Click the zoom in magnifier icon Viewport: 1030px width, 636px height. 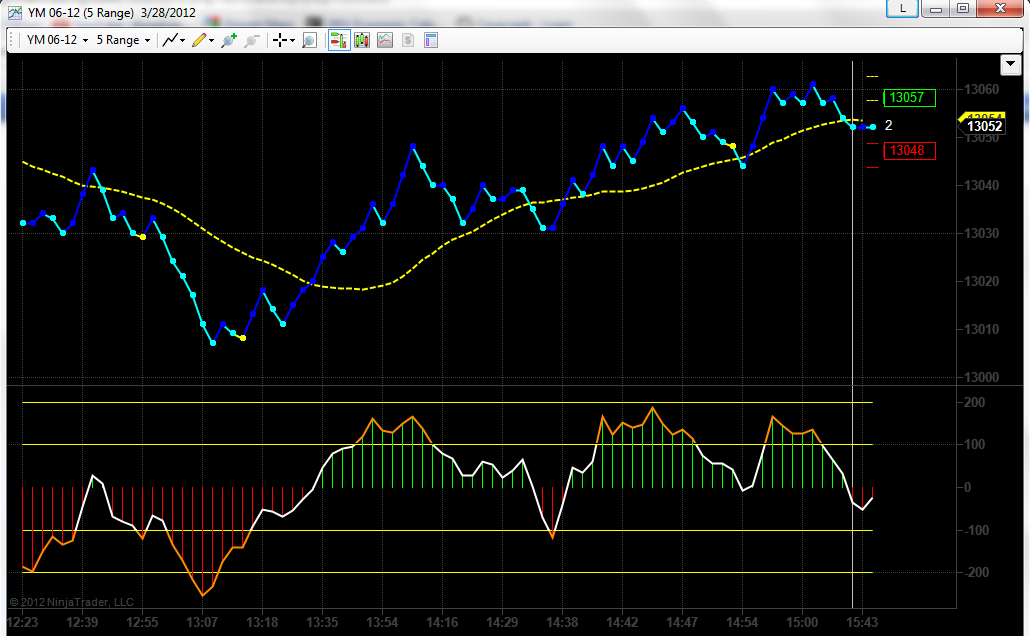229,40
